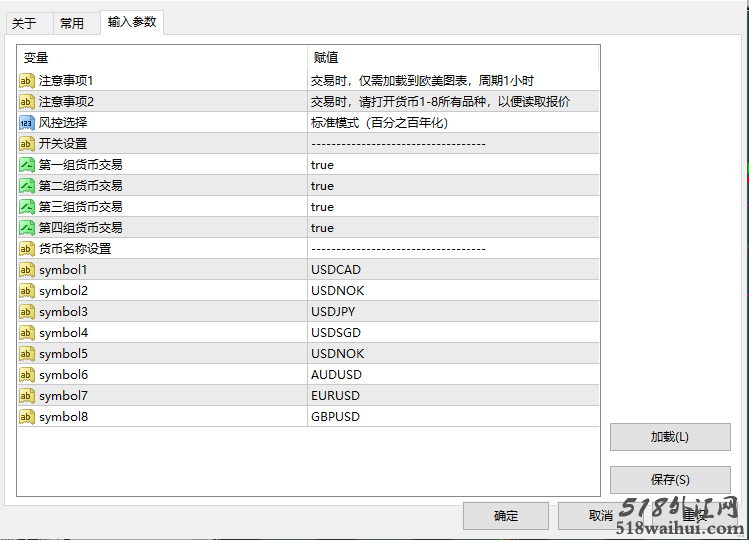The width and height of the screenshot is (749, 540).
Task: Click the 加载(L) button
Action: pyautogui.click(x=670, y=437)
